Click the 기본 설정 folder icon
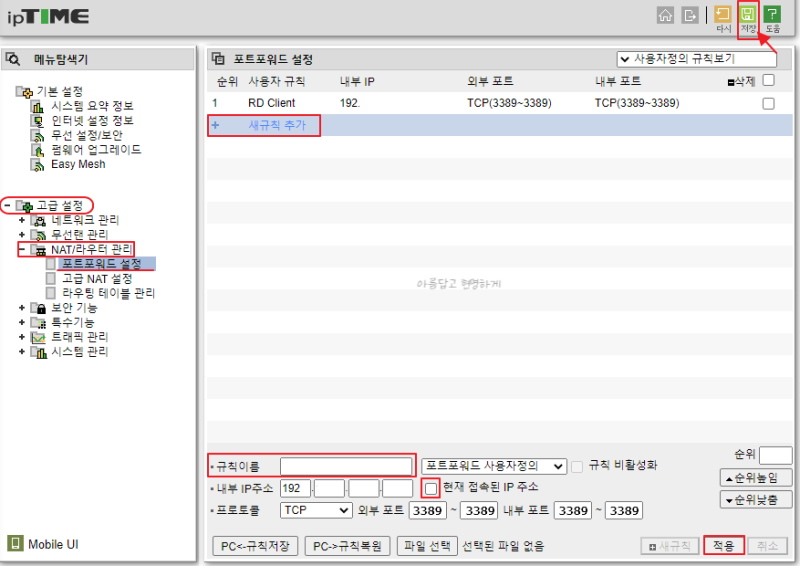This screenshot has height=566, width=800. tap(24, 92)
